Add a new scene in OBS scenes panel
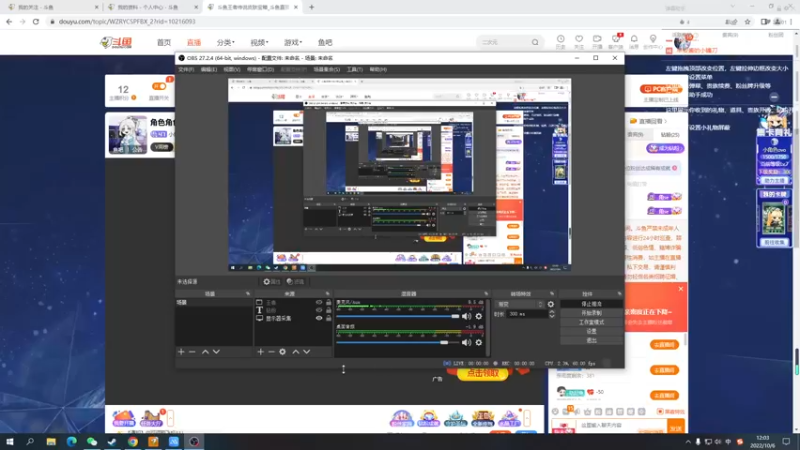Screen dimensions: 800x450 click(x=181, y=352)
